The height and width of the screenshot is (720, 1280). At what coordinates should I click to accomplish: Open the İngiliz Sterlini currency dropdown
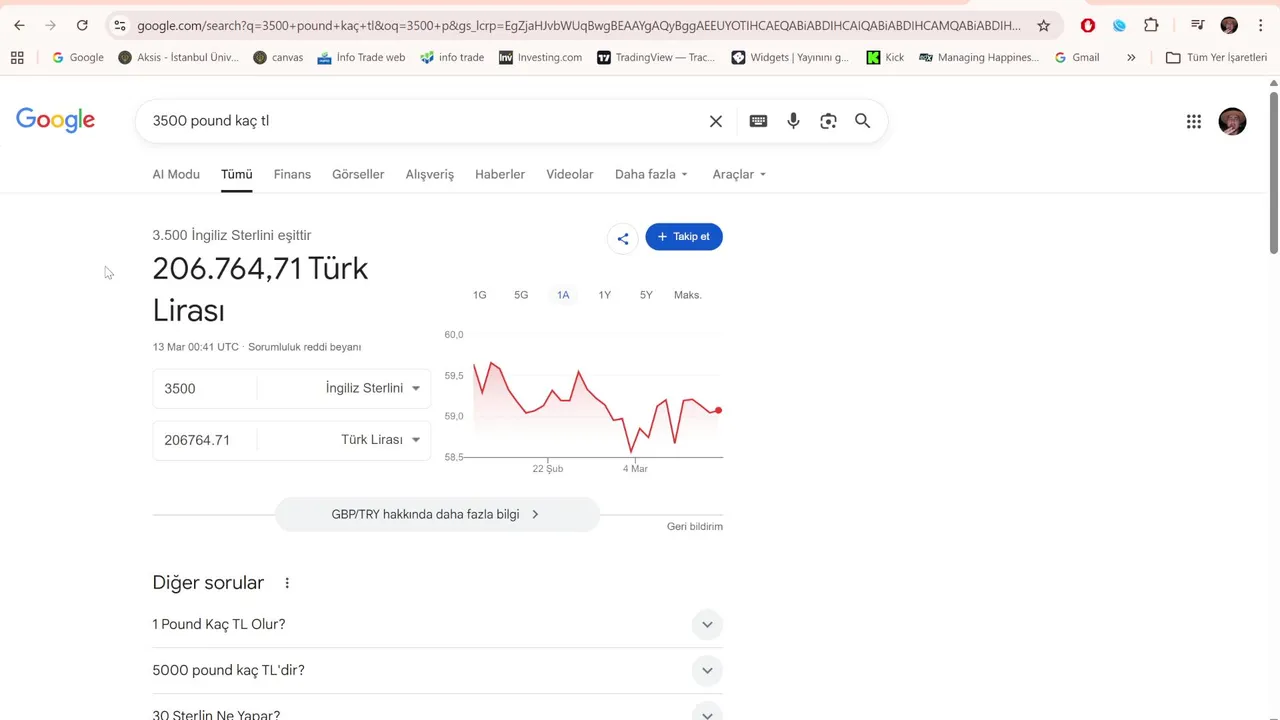372,388
